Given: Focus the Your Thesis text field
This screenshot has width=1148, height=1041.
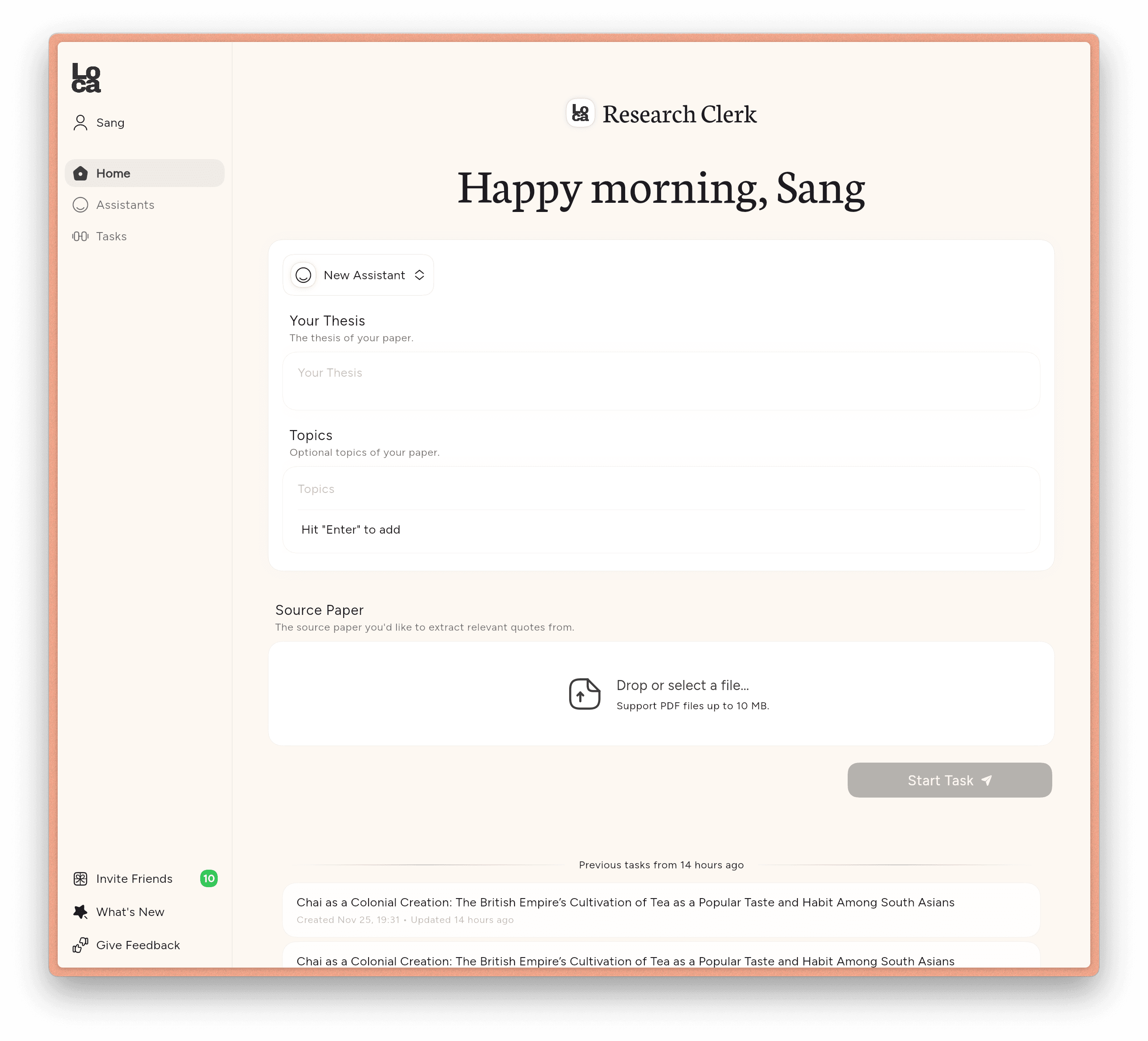Looking at the screenshot, I should (661, 380).
